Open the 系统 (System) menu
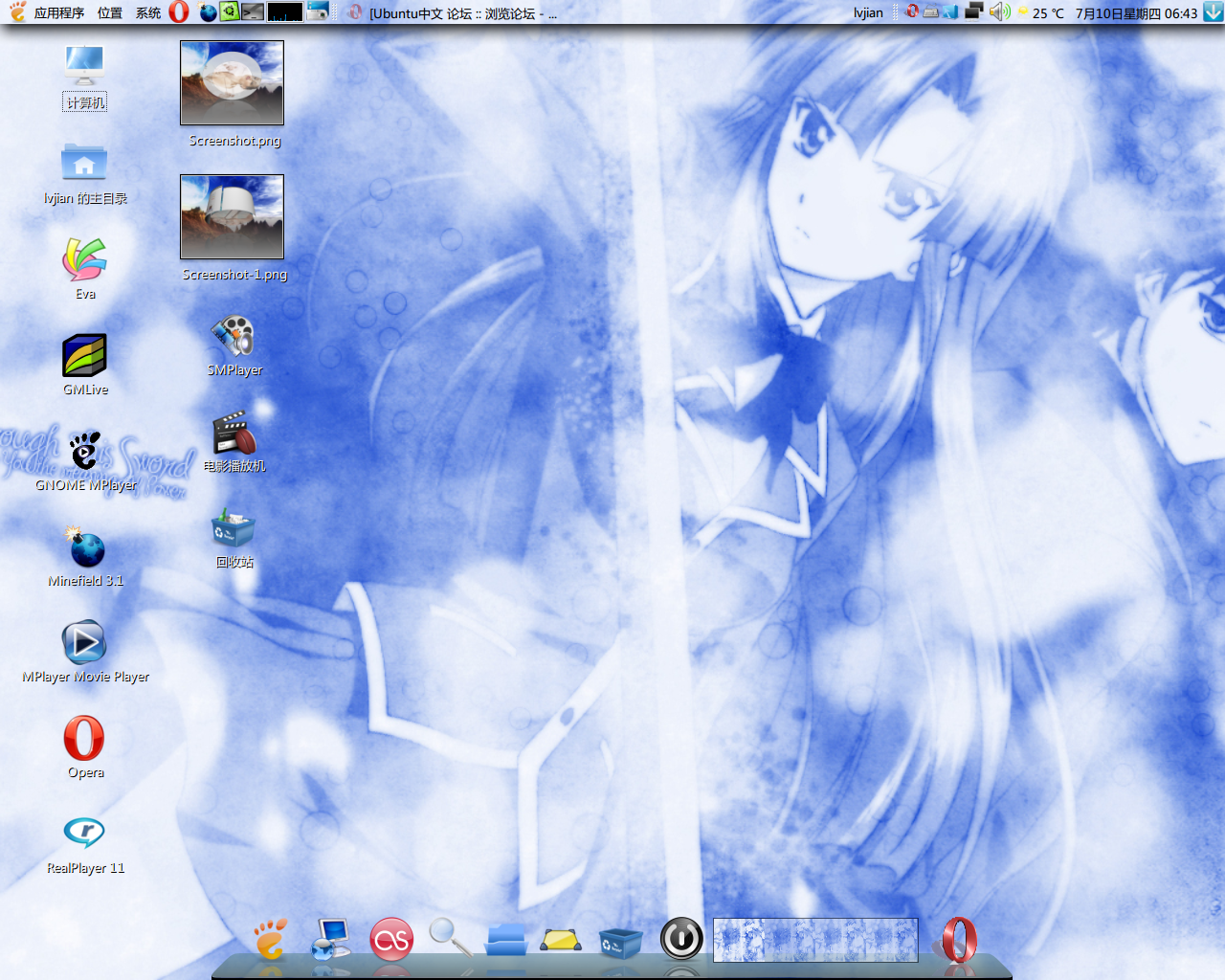 coord(148,13)
